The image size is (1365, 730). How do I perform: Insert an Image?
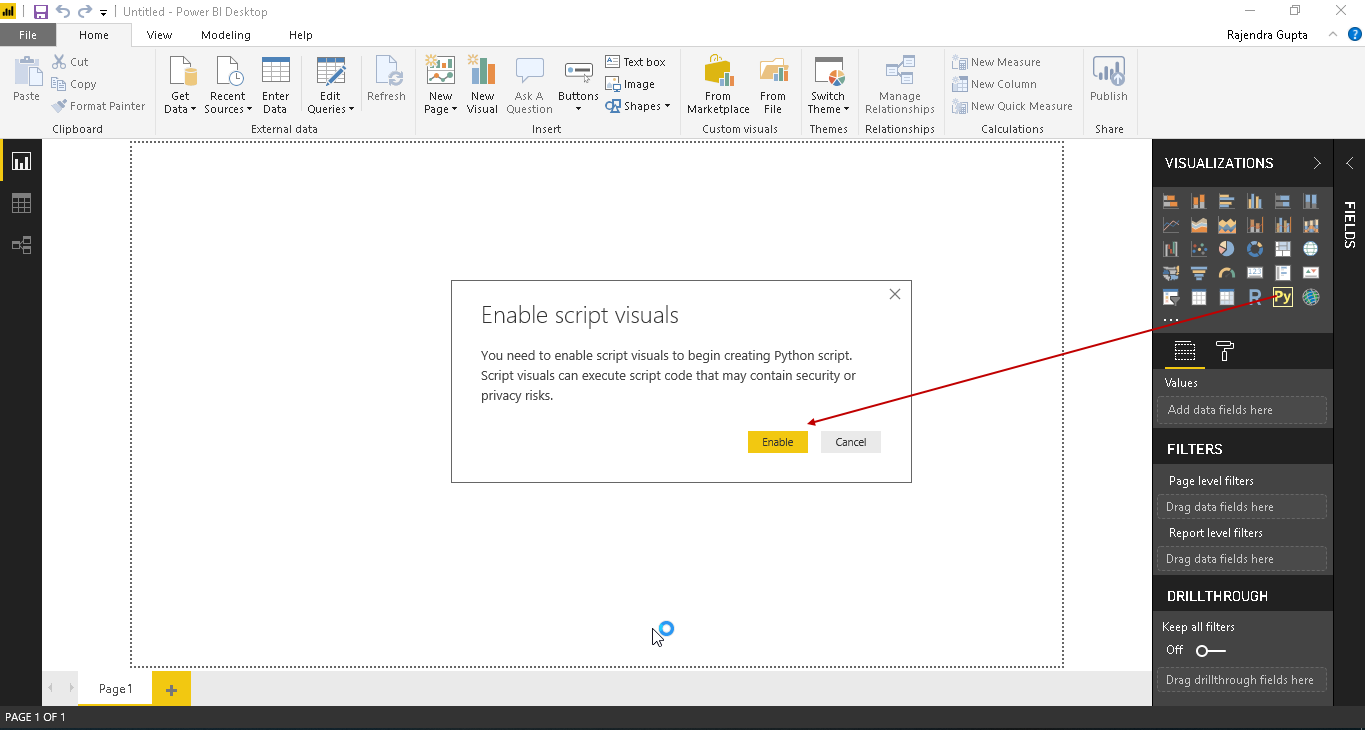coord(631,84)
